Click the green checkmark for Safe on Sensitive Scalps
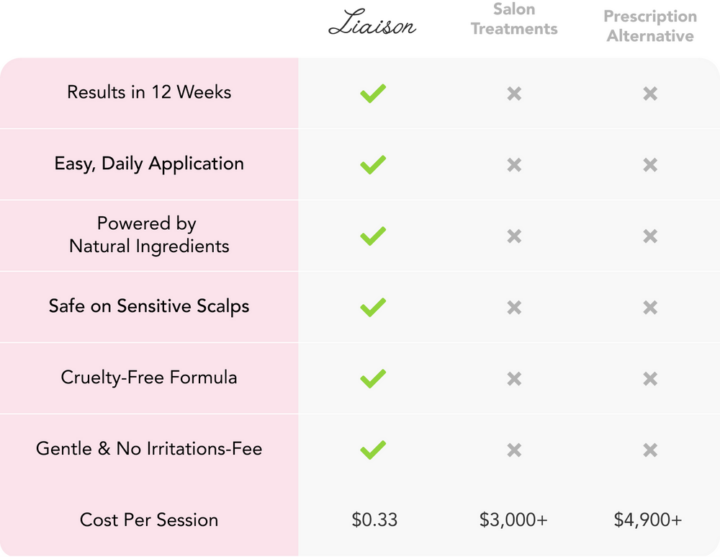Image resolution: width=720 pixels, height=557 pixels. click(373, 307)
